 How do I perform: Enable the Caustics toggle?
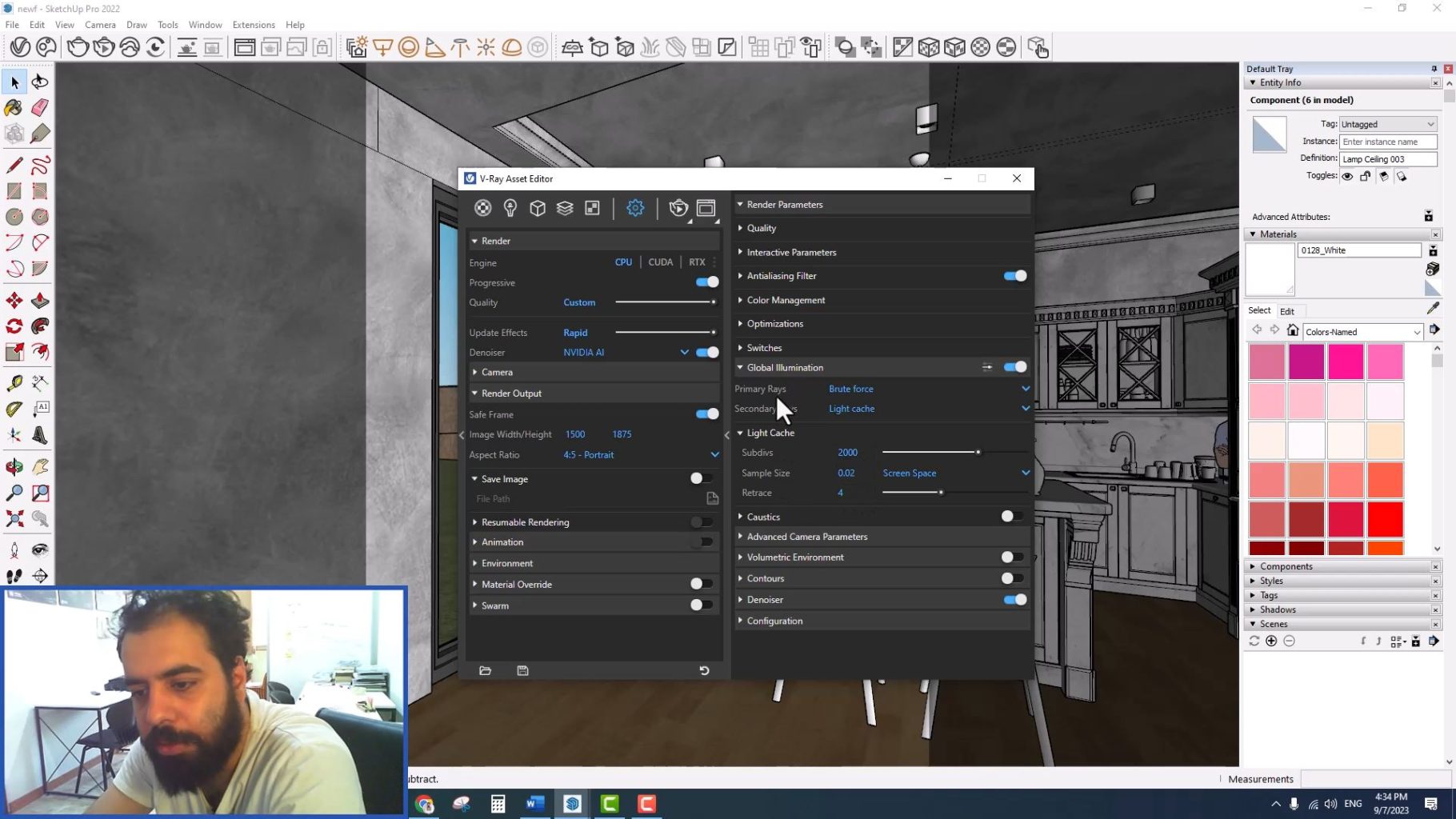click(1012, 517)
